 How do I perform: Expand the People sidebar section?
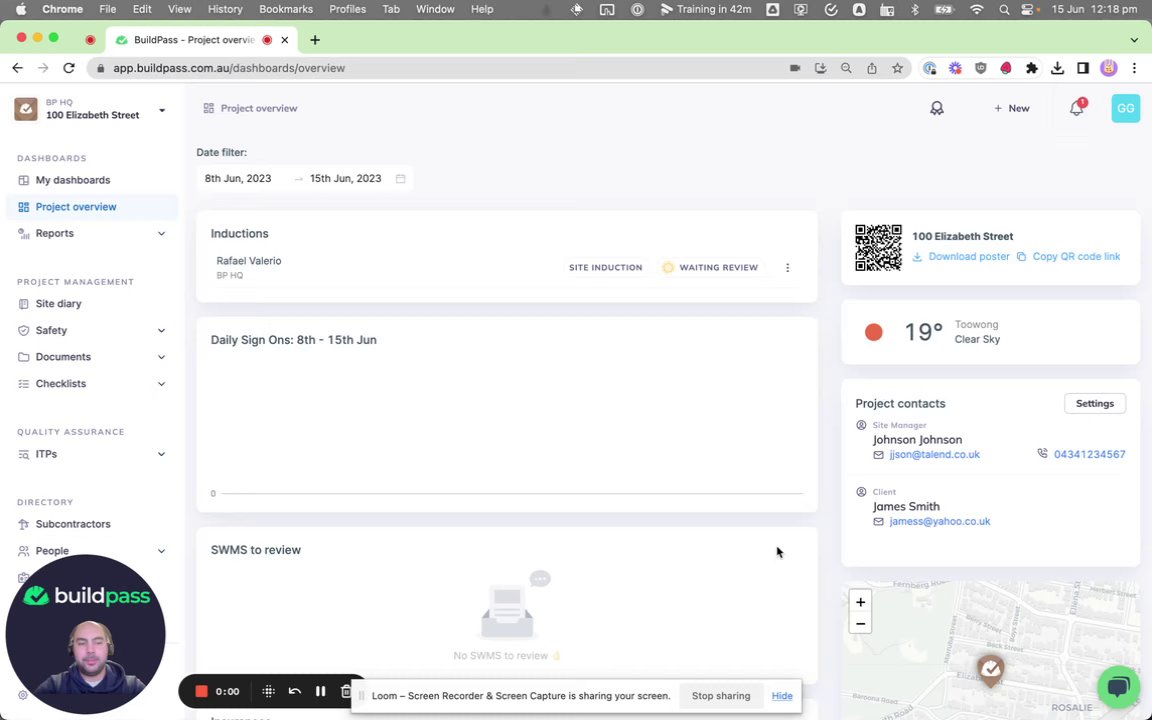(x=161, y=551)
